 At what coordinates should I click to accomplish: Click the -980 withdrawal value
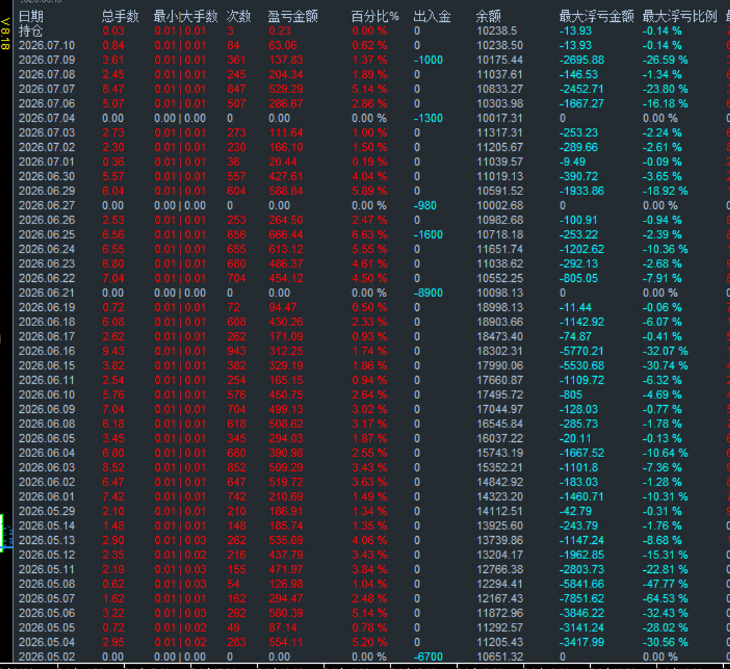point(425,205)
